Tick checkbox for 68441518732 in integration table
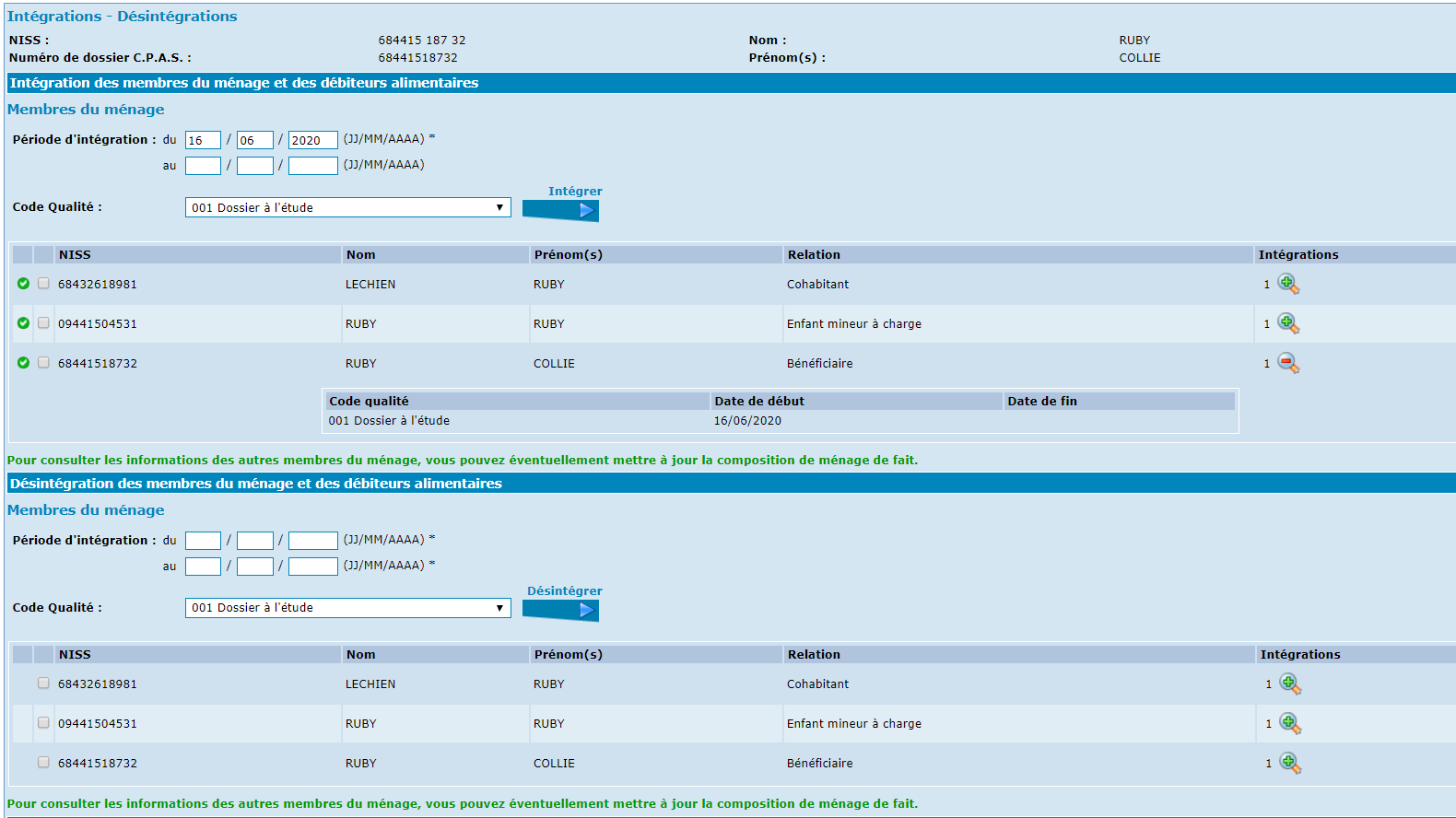Screen dimensions: 1456x818 point(43,363)
